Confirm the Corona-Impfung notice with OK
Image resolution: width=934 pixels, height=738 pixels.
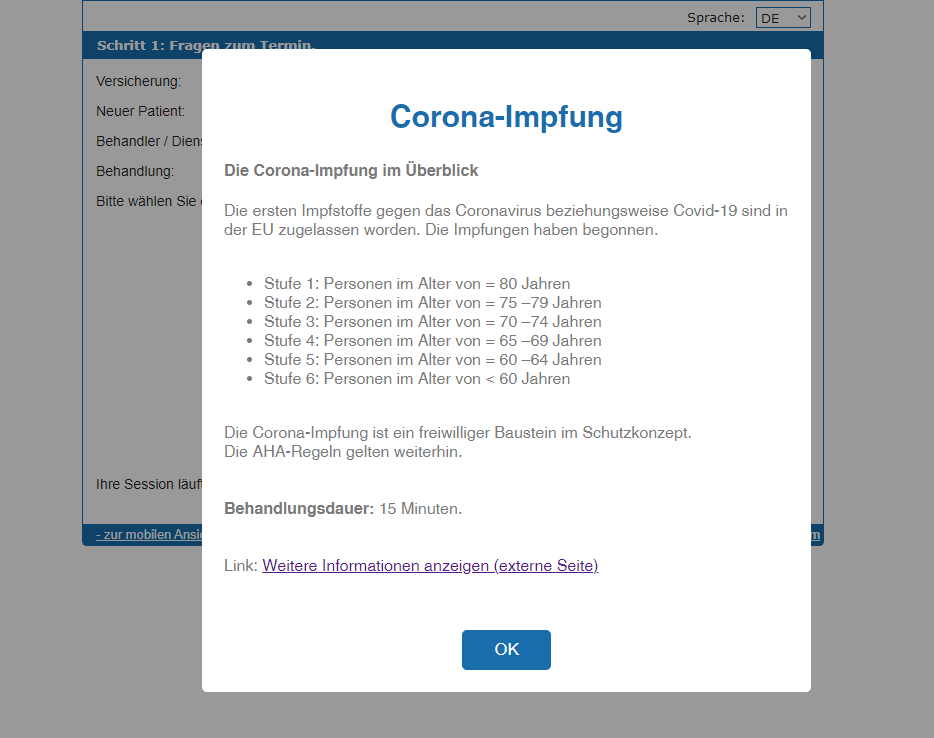506,649
